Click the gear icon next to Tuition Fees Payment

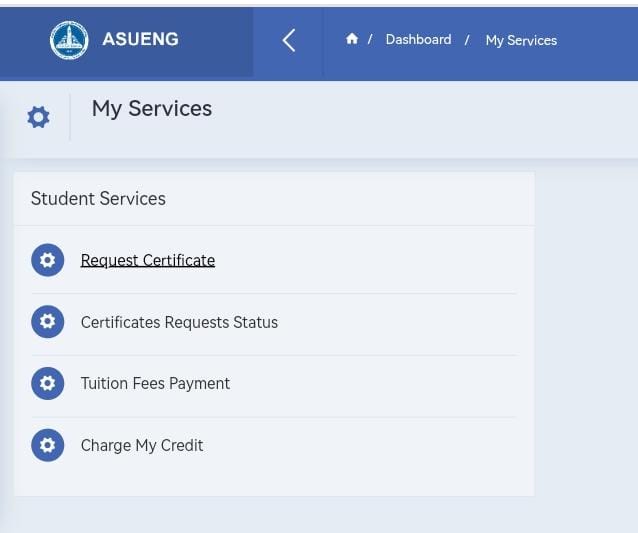(47, 383)
